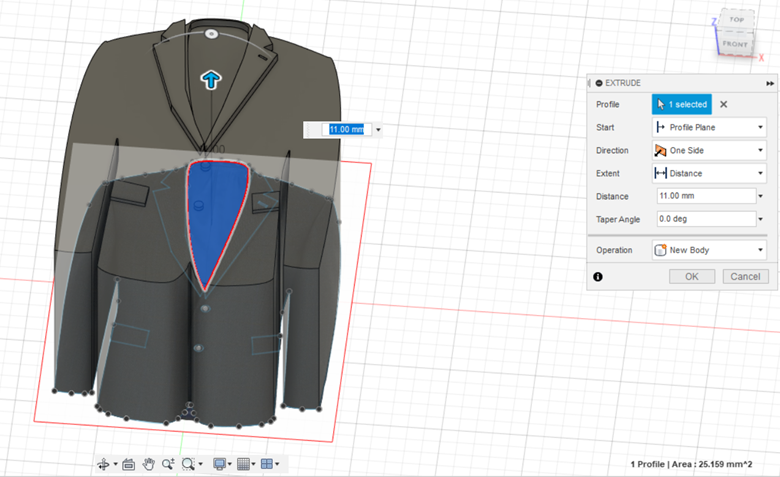The image size is (780, 477).
Task: Click the 'Direction' label in EXTRUDE panel
Action: 612,150
